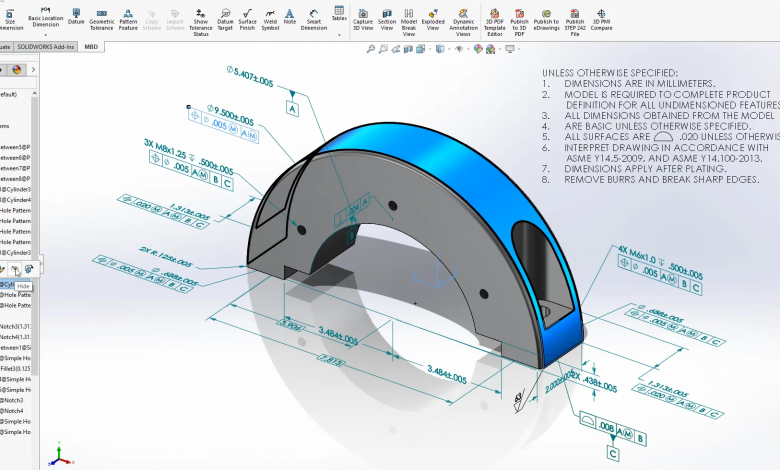
Task: Select datum A label box on model
Action: pyautogui.click(x=292, y=109)
